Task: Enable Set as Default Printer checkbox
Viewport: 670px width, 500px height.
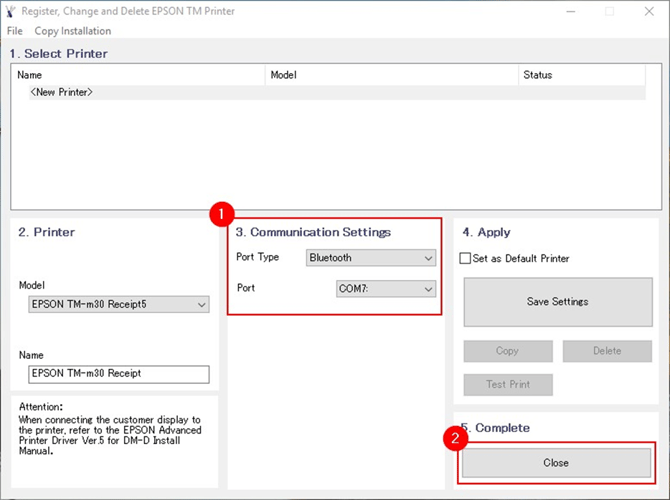Action: (x=465, y=258)
